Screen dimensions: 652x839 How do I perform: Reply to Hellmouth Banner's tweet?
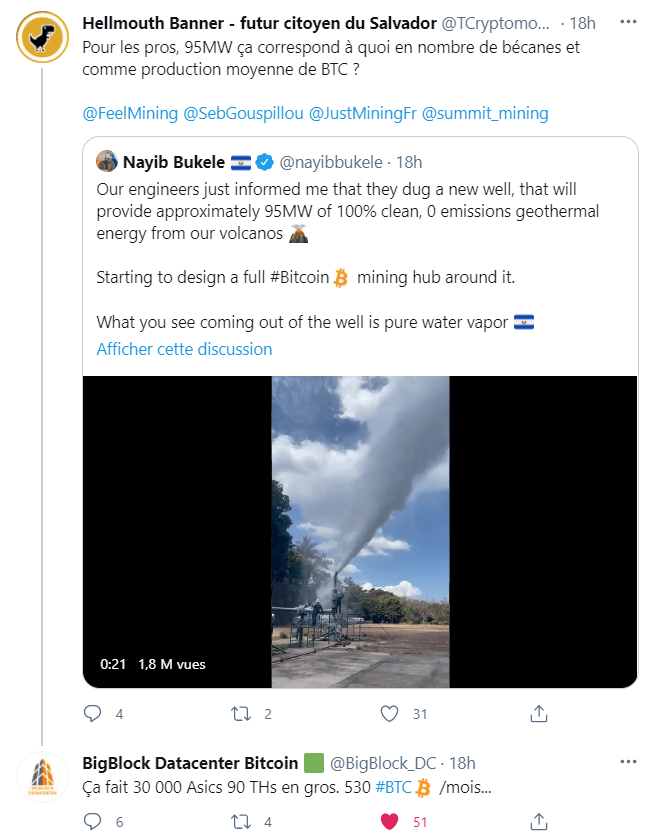coord(93,714)
